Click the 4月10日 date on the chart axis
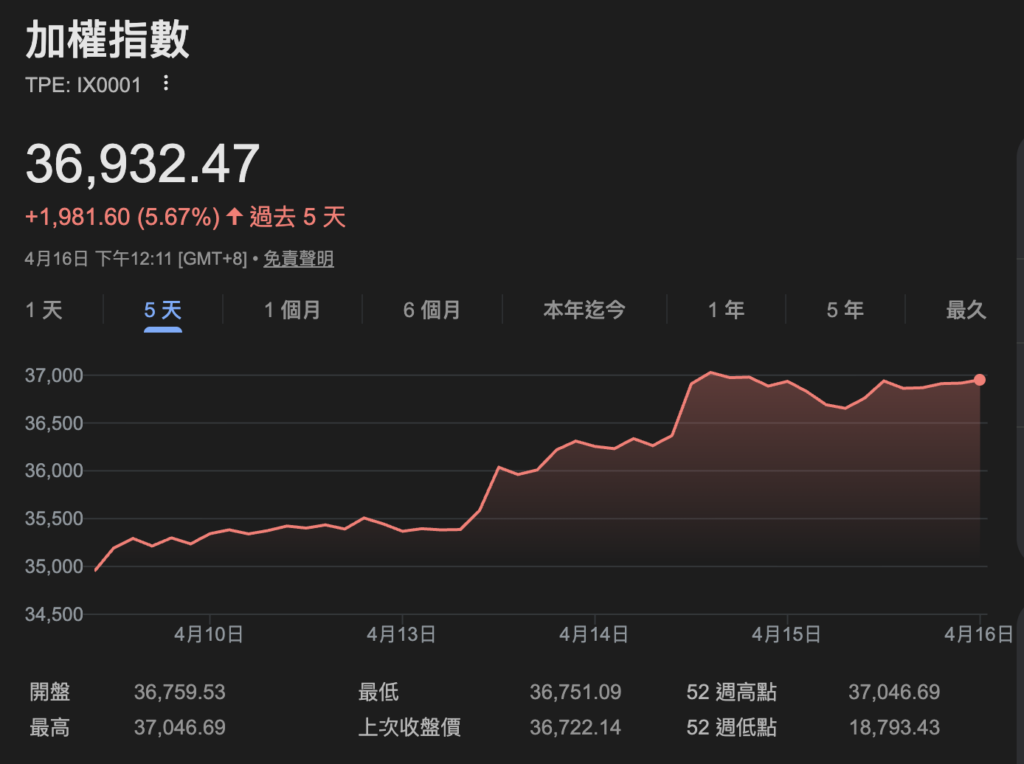 pyautogui.click(x=209, y=634)
